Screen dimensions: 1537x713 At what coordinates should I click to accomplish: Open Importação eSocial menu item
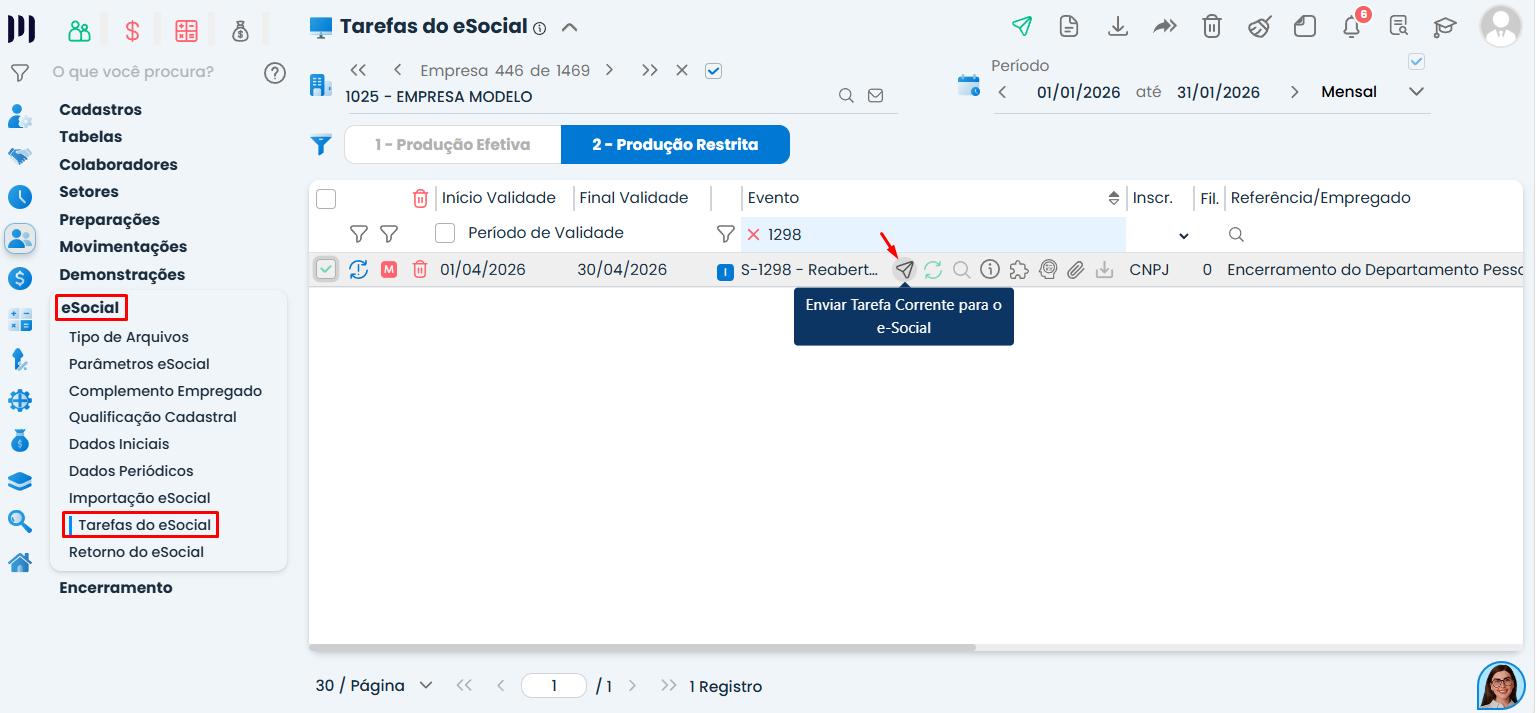(x=139, y=498)
